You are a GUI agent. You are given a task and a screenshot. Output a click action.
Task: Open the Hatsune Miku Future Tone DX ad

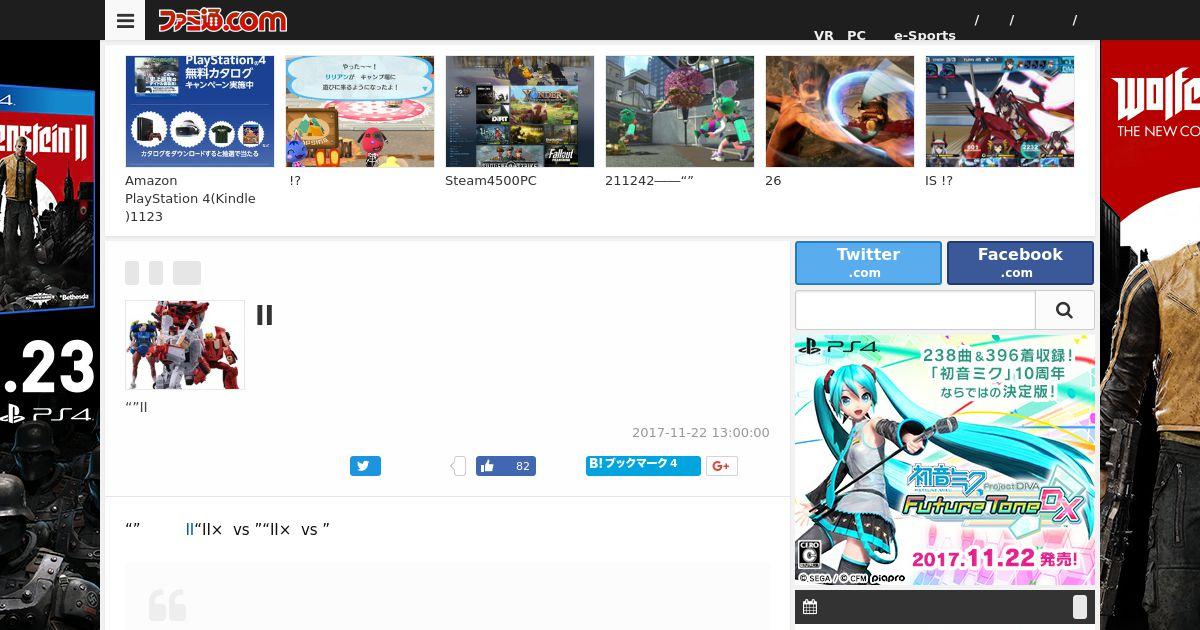click(945, 460)
